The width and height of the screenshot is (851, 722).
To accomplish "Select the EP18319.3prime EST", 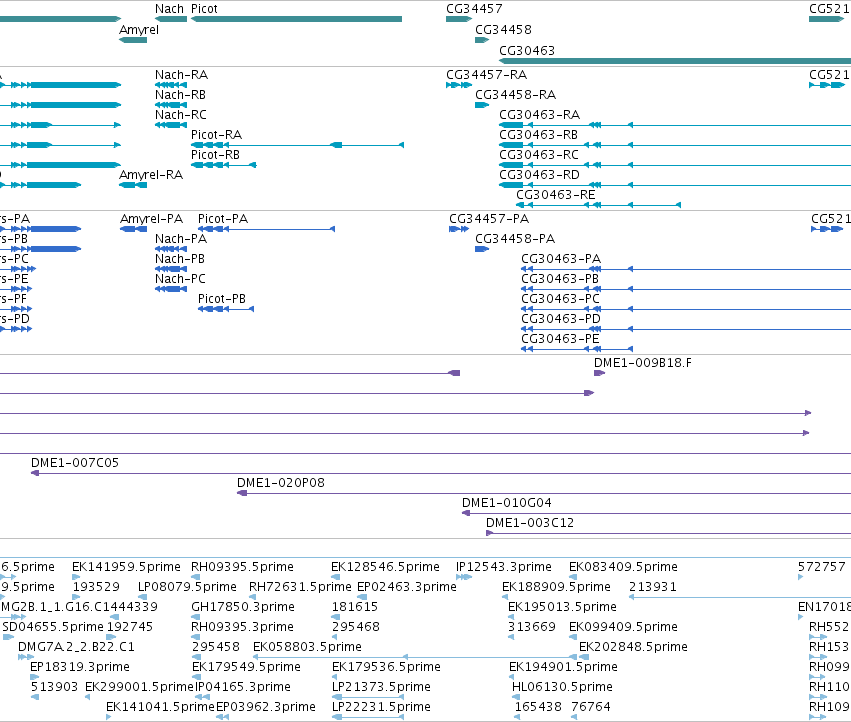I will click(x=35, y=677).
